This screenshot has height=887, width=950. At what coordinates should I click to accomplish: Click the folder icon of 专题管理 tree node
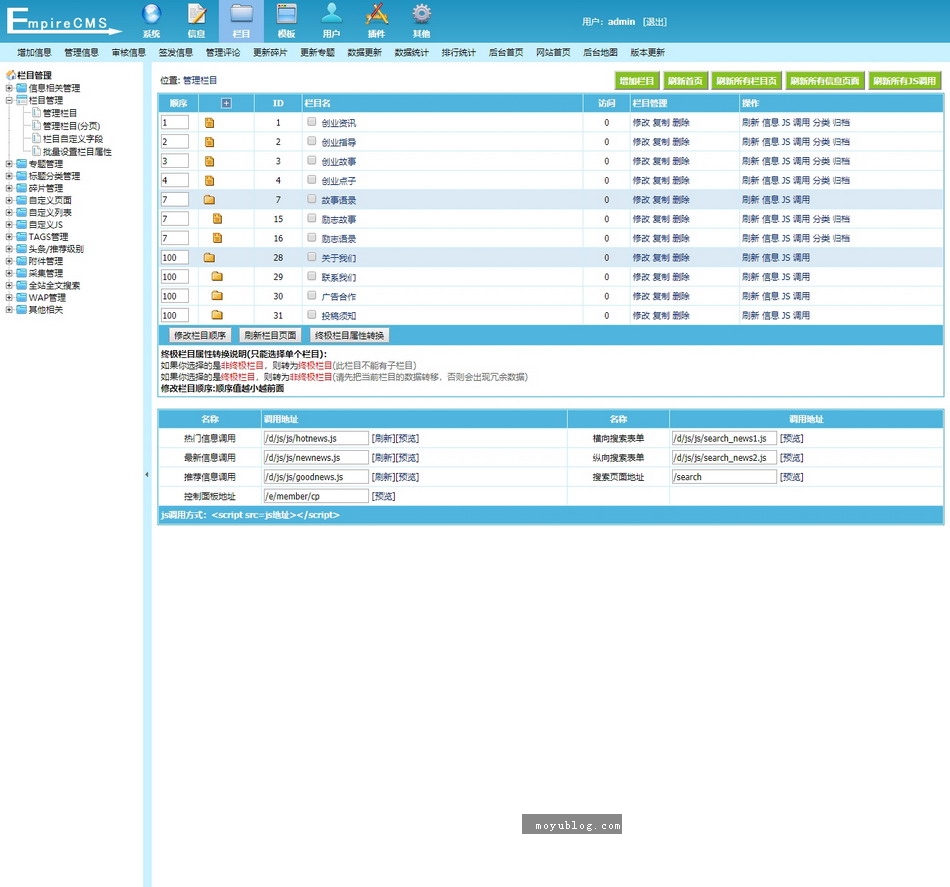click(x=22, y=164)
